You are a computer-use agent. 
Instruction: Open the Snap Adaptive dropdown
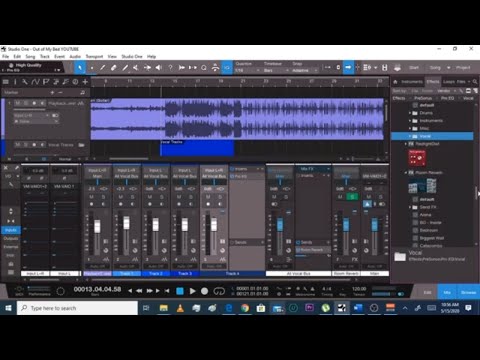tap(304, 70)
